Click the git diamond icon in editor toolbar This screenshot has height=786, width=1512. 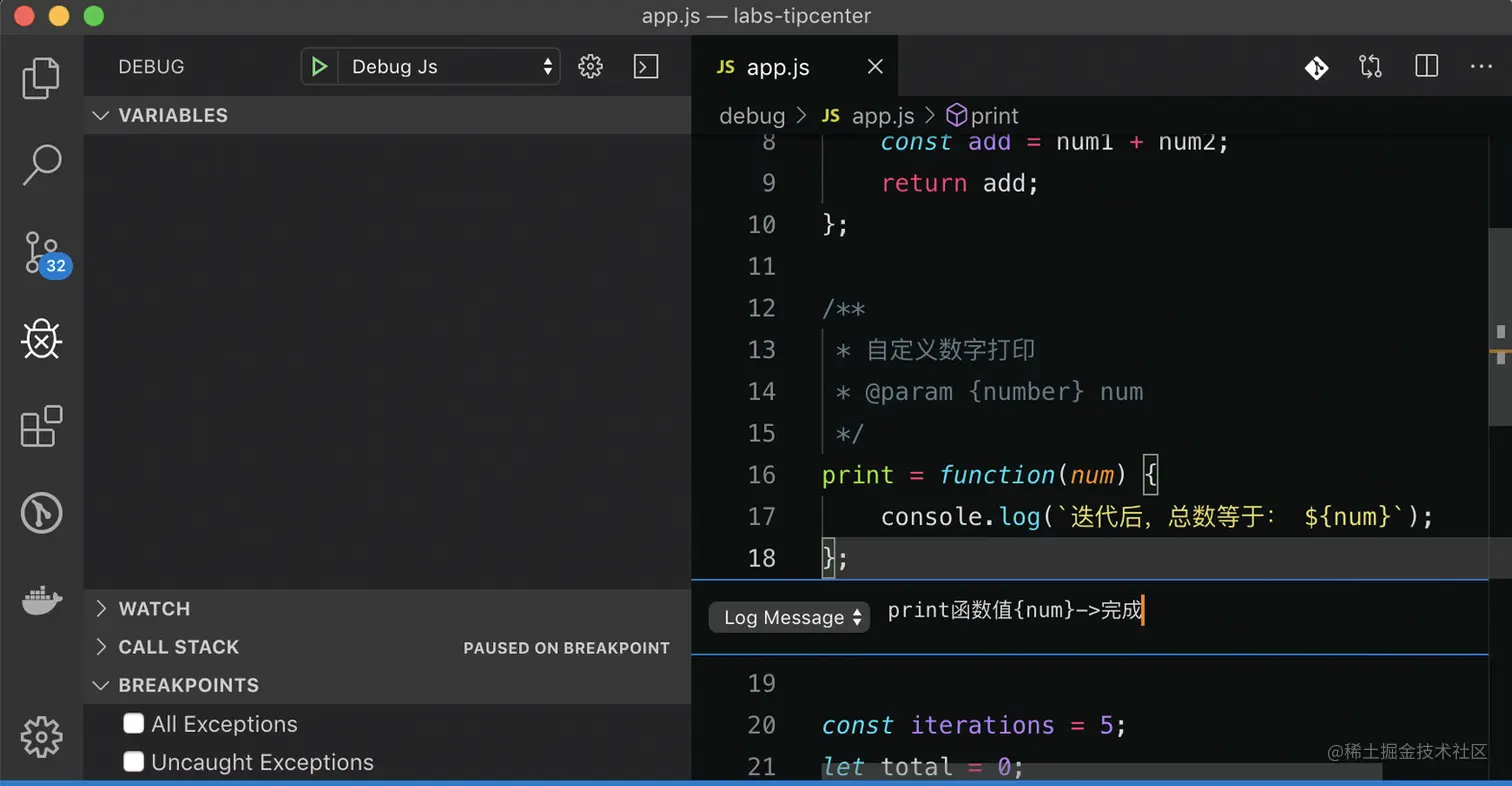tap(1316, 67)
